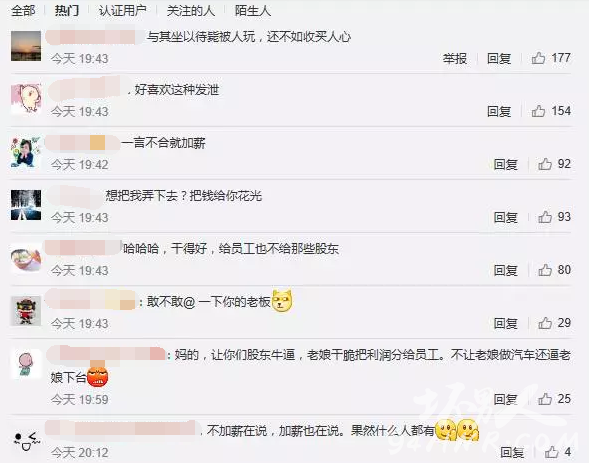Give thumbs-up to the 4-like comment
Viewport: 589px width, 463px height.
[551, 452]
